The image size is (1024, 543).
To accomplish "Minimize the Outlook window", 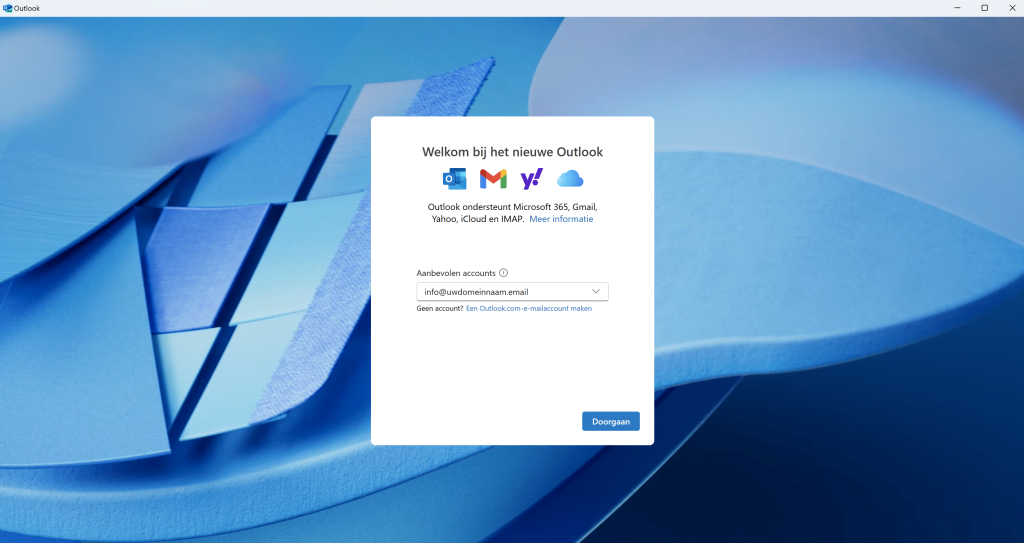I will click(957, 8).
